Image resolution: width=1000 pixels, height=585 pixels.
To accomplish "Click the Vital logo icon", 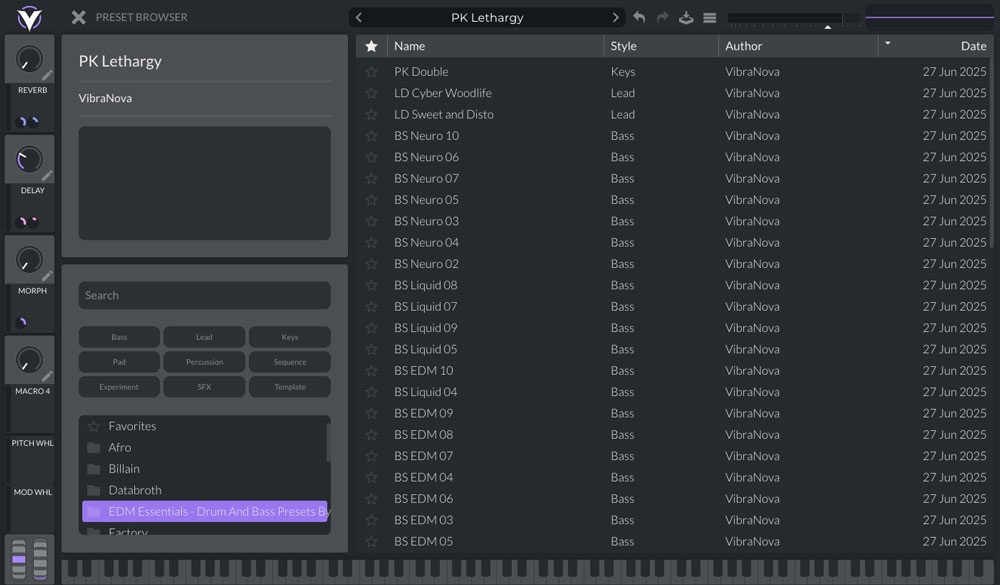I will point(29,18).
